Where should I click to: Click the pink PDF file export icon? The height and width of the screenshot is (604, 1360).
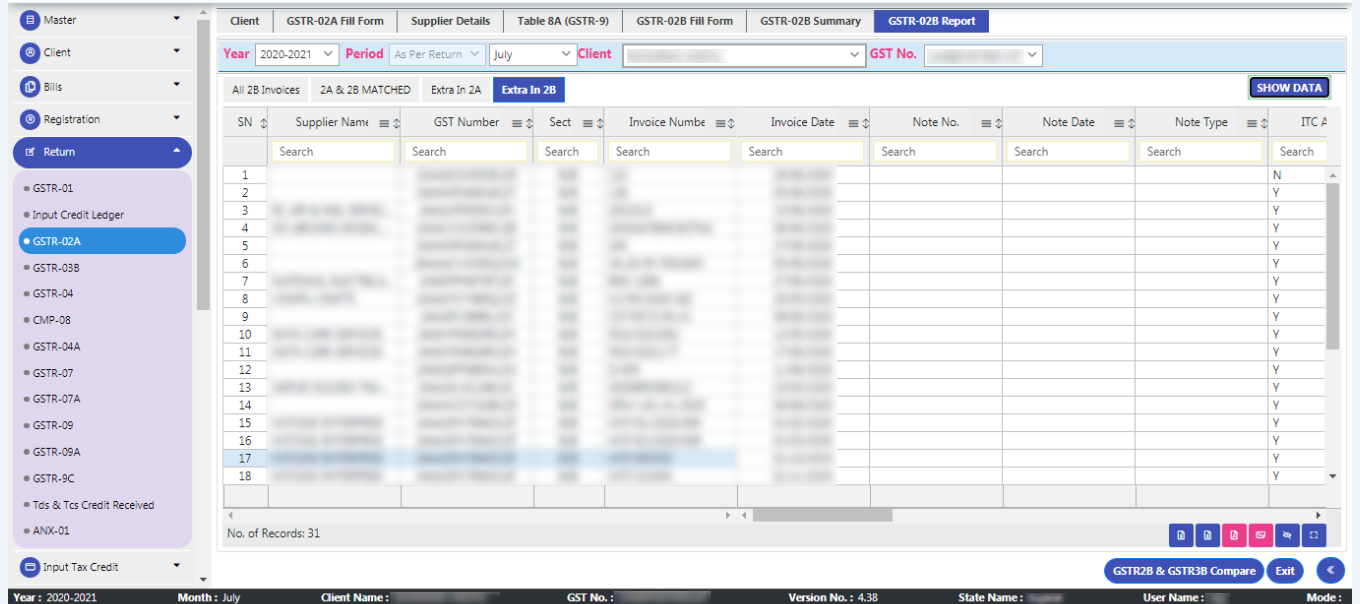[1234, 535]
